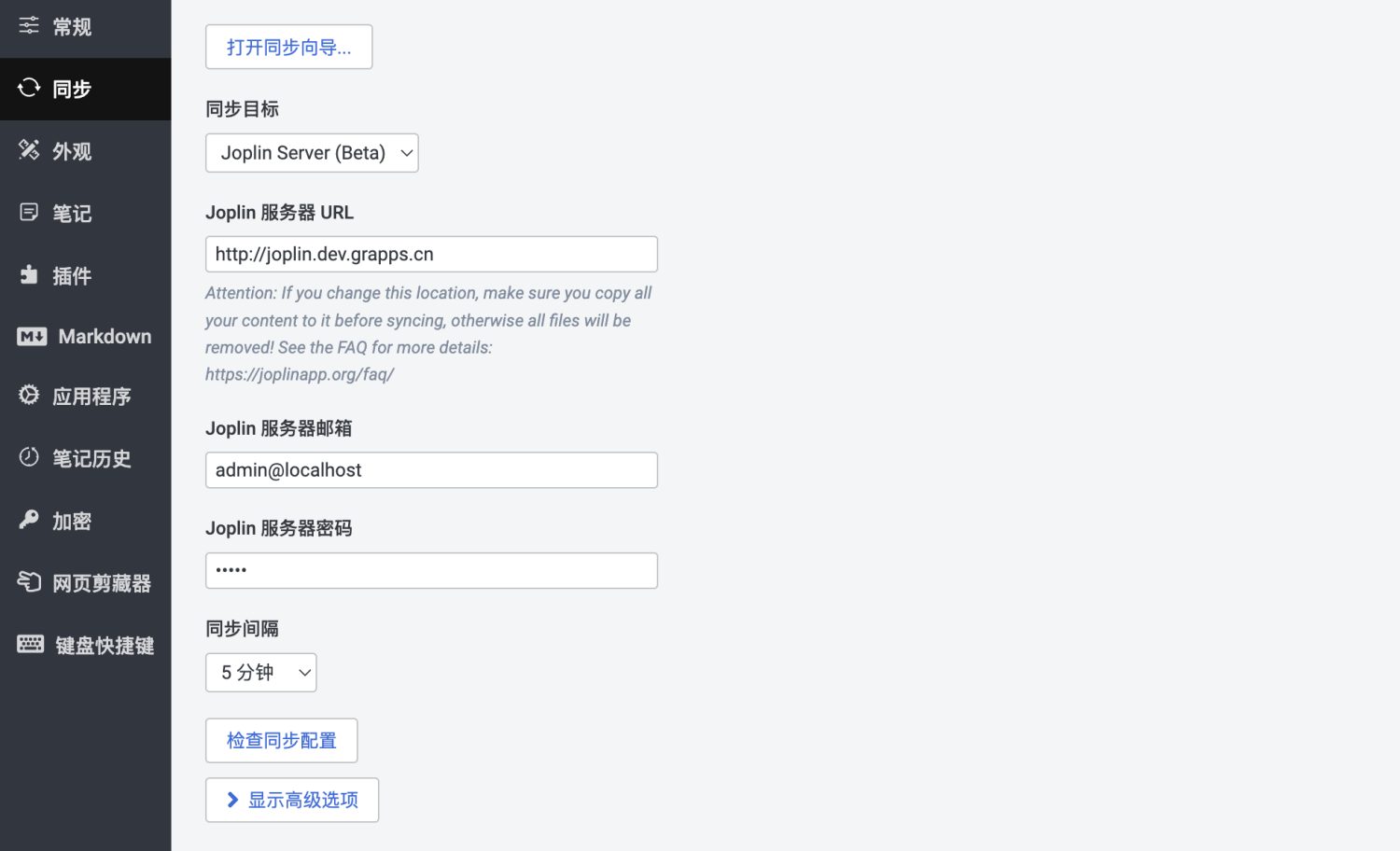Click the Joplin server URL field
This screenshot has width=1400, height=851.
(x=431, y=254)
